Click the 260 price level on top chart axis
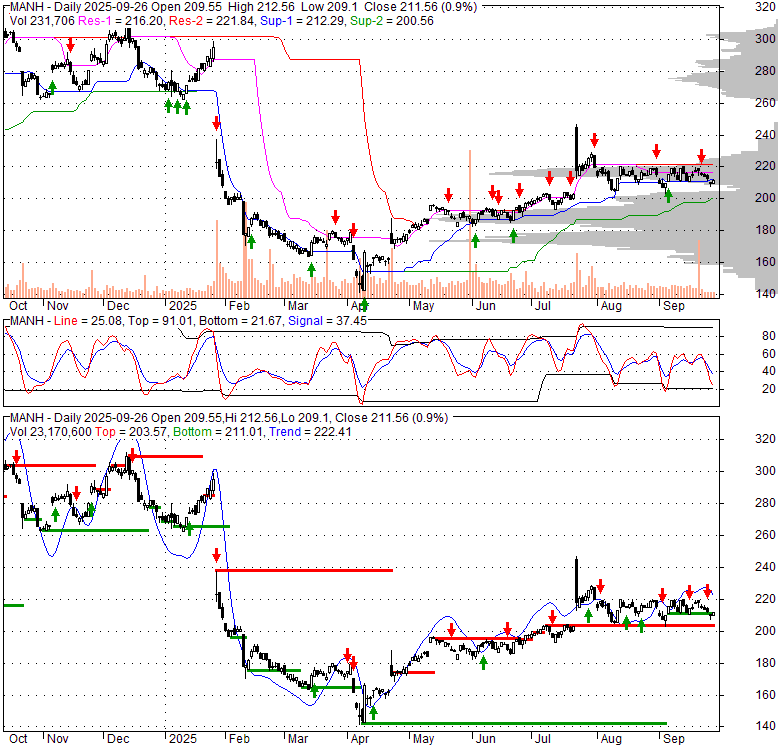This screenshot has width=780, height=745. pos(765,102)
